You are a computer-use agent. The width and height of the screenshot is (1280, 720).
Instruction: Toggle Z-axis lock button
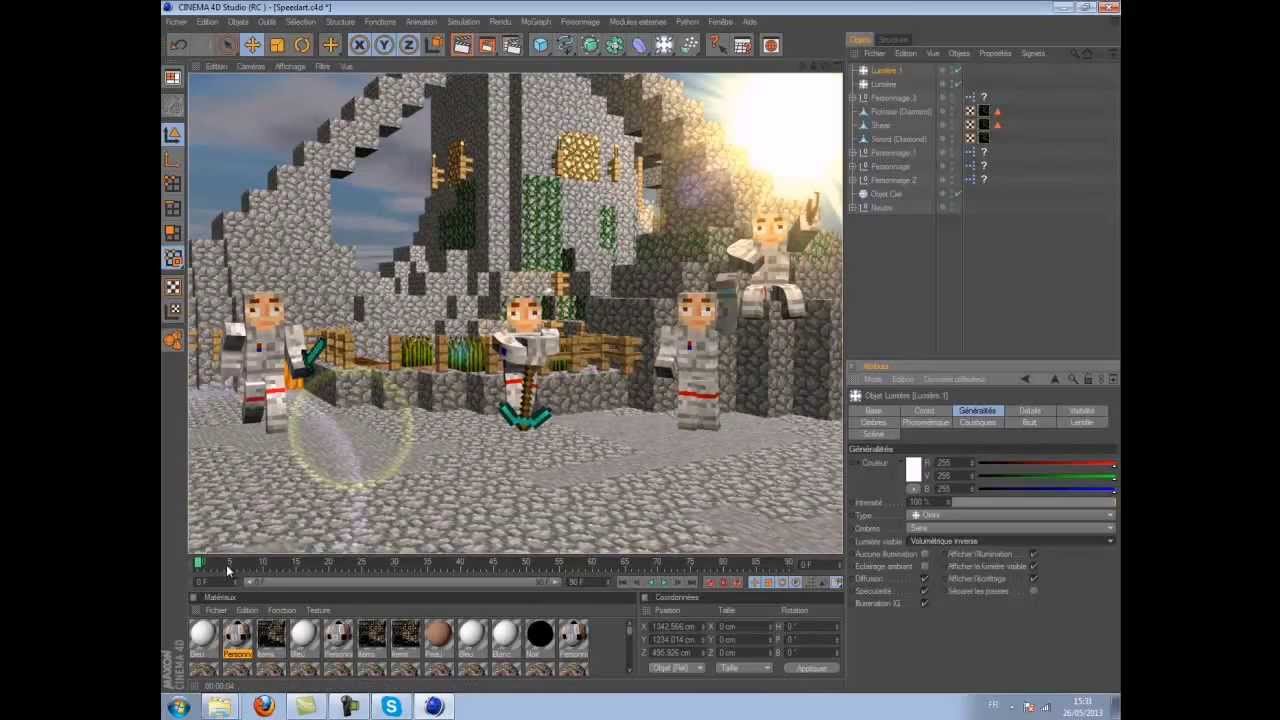coord(408,45)
